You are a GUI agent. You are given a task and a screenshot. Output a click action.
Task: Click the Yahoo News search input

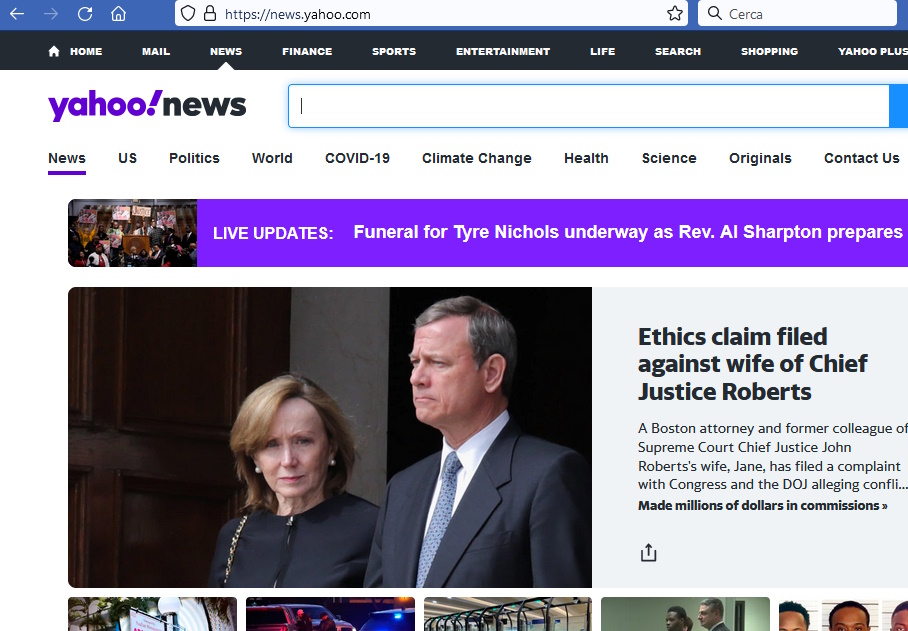click(588, 106)
